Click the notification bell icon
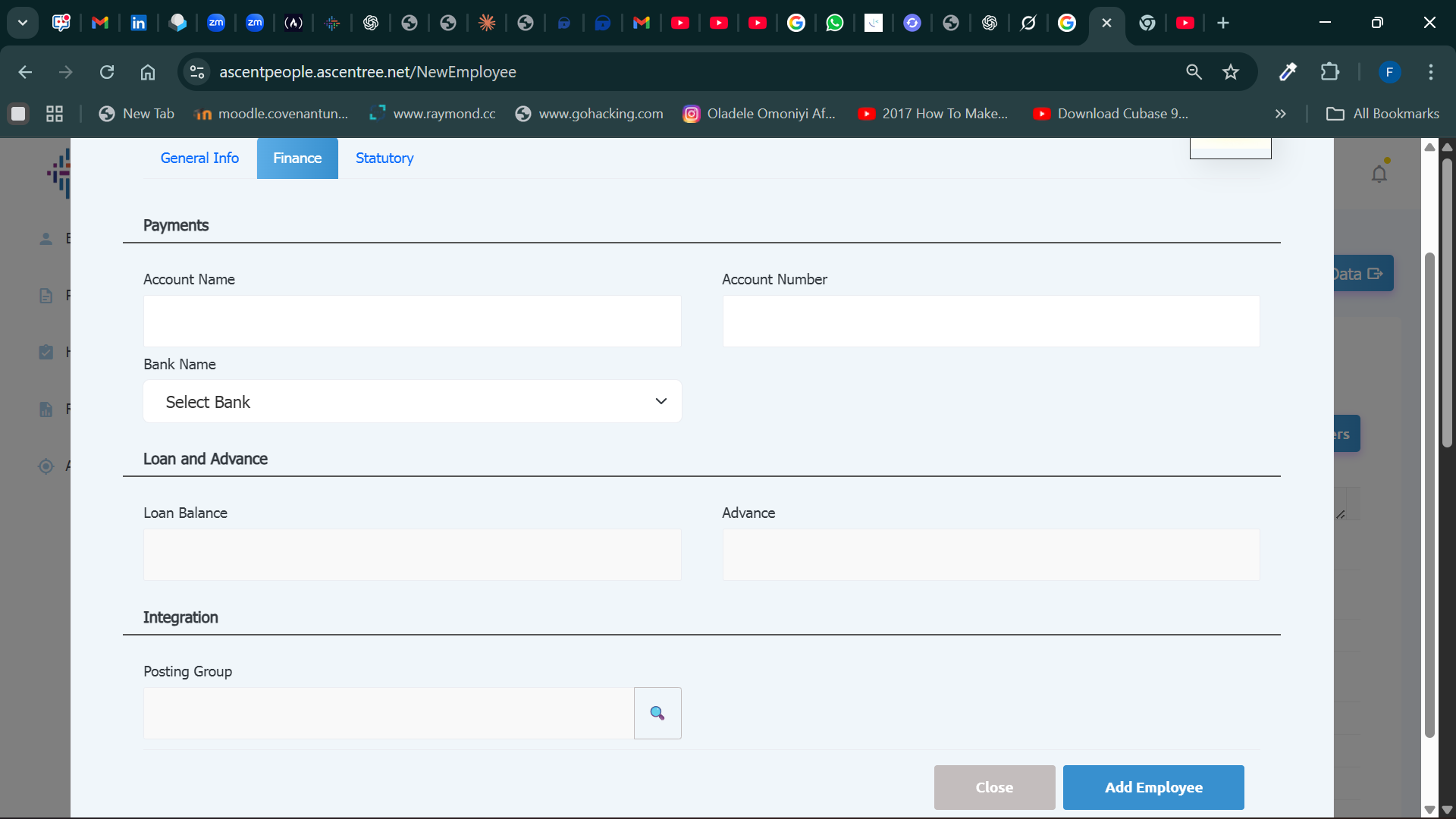This screenshot has height=819, width=1456. click(1379, 174)
